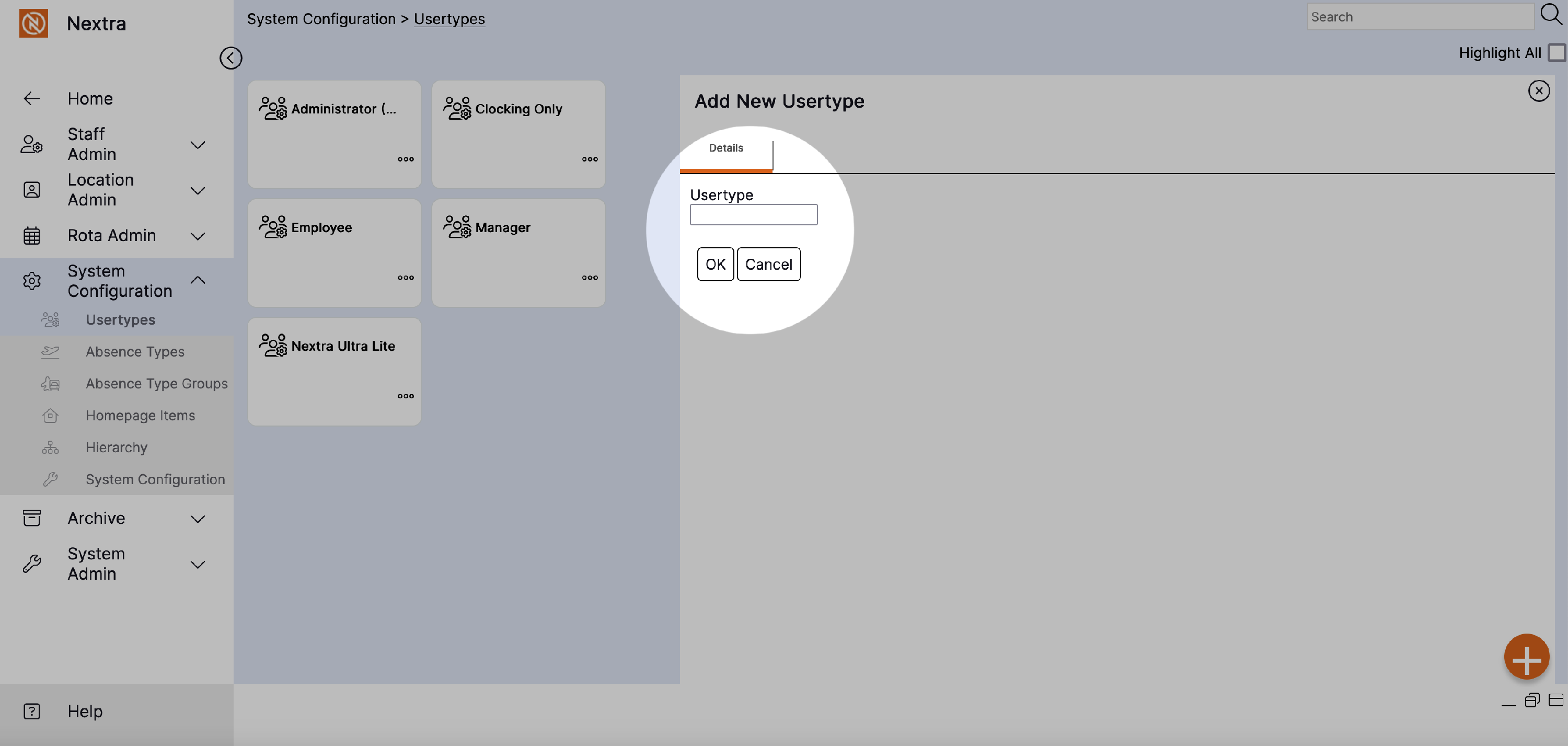
Task: Open Hierarchy in the sidebar
Action: [116, 447]
